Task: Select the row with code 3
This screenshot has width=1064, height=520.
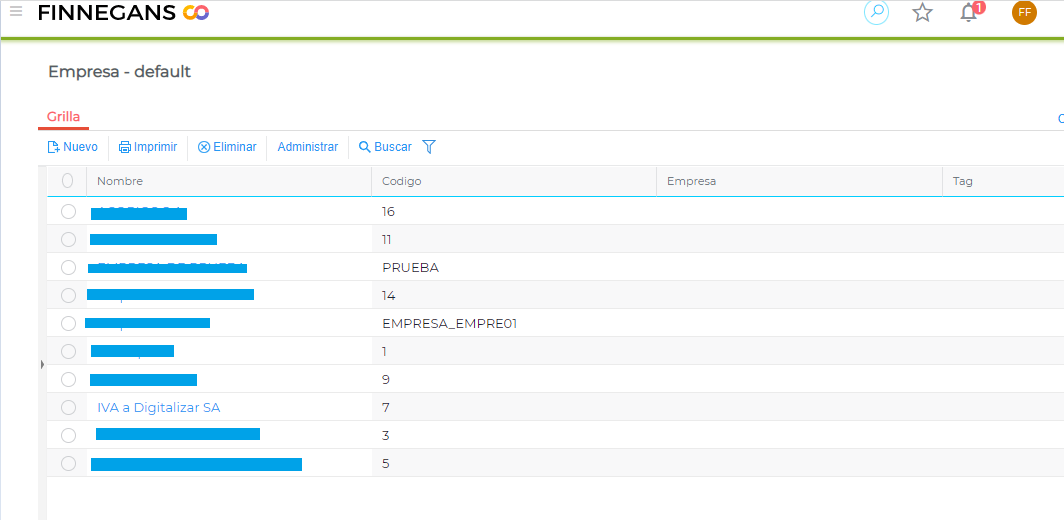Action: pyautogui.click(x=69, y=435)
